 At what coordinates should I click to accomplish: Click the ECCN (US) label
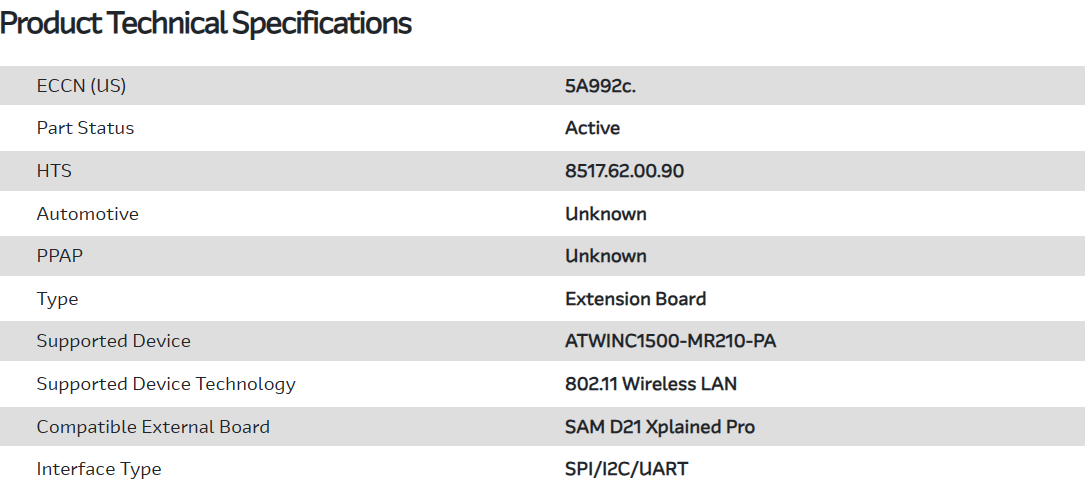(81, 86)
